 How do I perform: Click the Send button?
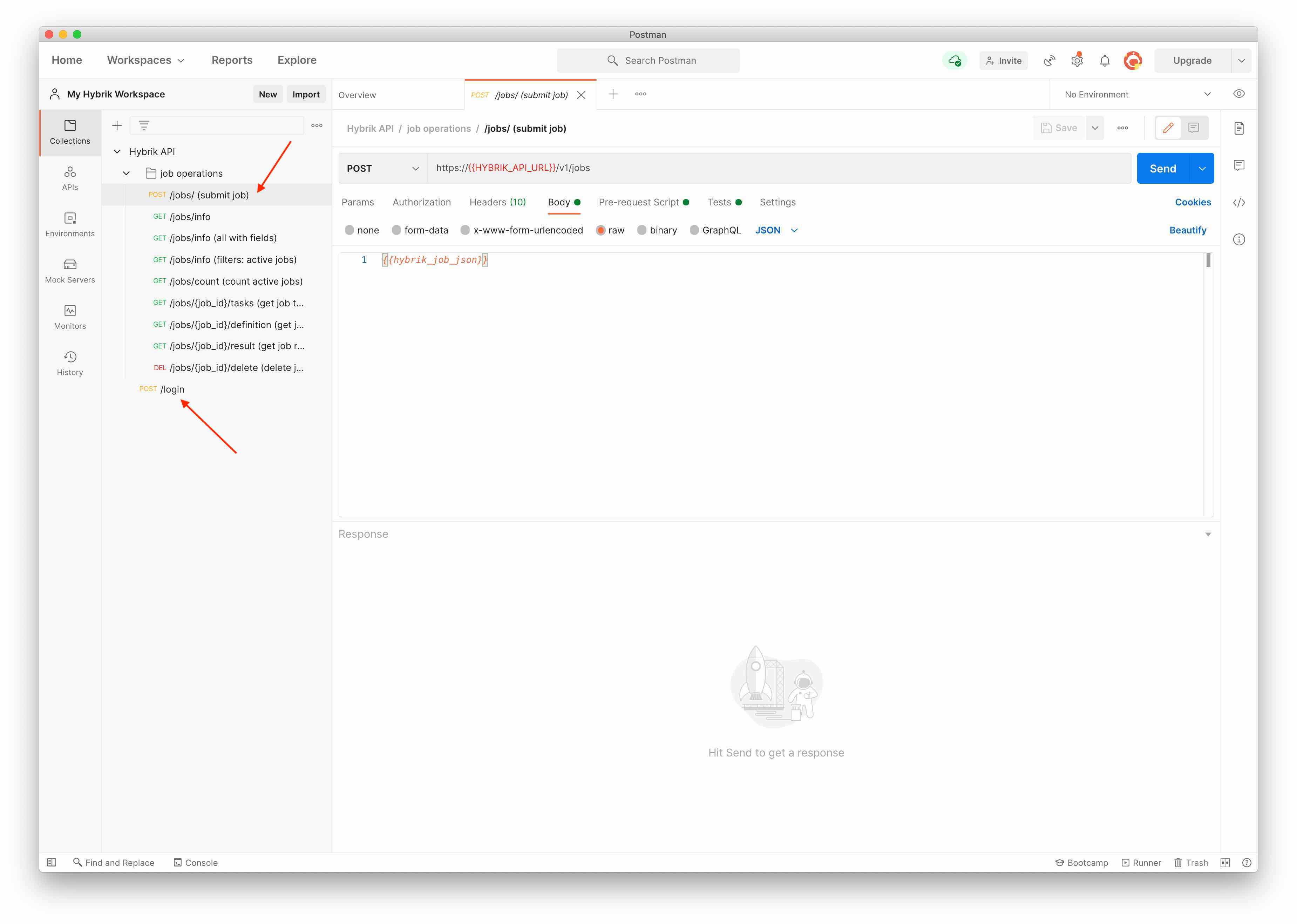click(x=1163, y=168)
